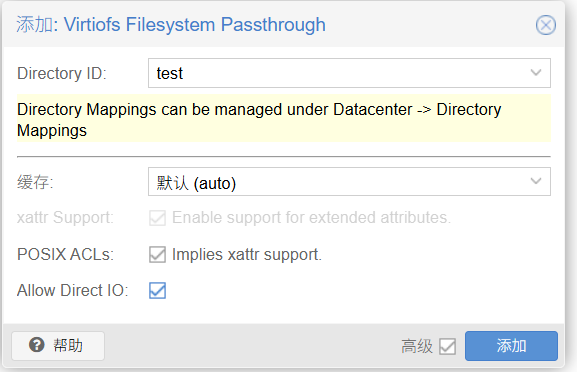Click the yellow Directory Mappings hint
Viewport: 577px width, 372px height.
pos(284,118)
